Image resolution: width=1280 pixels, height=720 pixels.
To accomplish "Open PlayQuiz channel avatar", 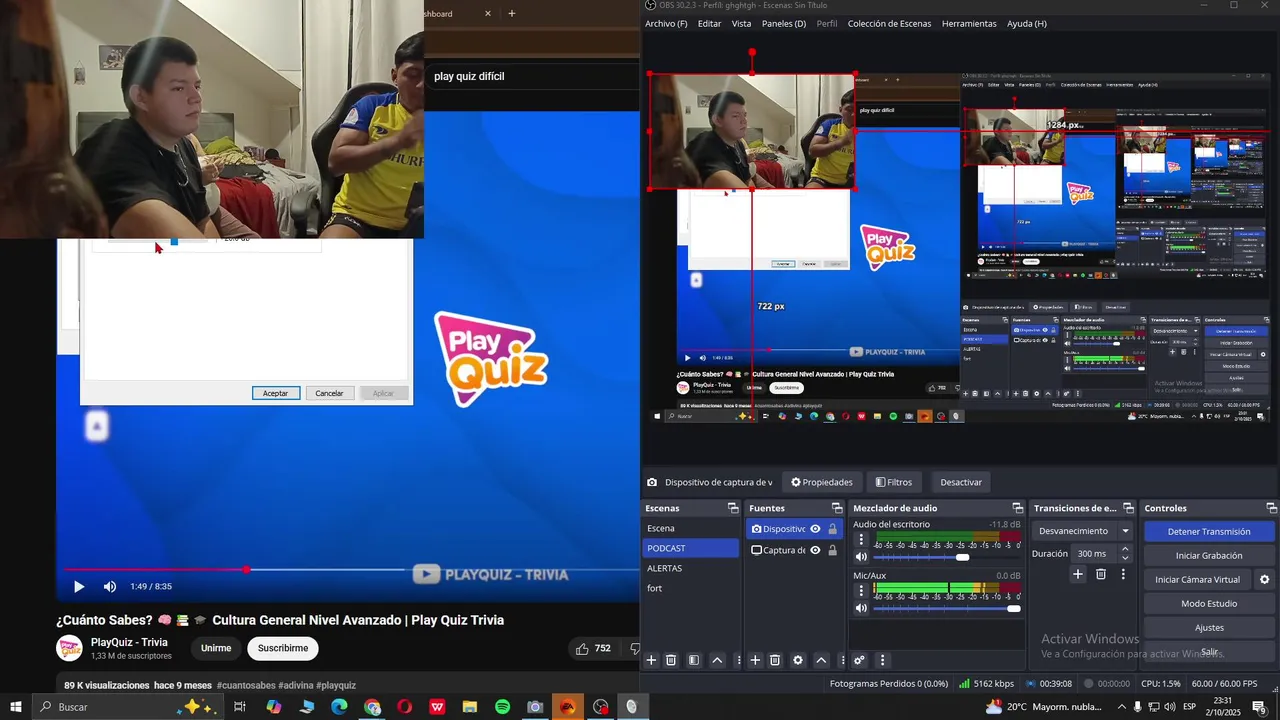I will [x=69, y=648].
